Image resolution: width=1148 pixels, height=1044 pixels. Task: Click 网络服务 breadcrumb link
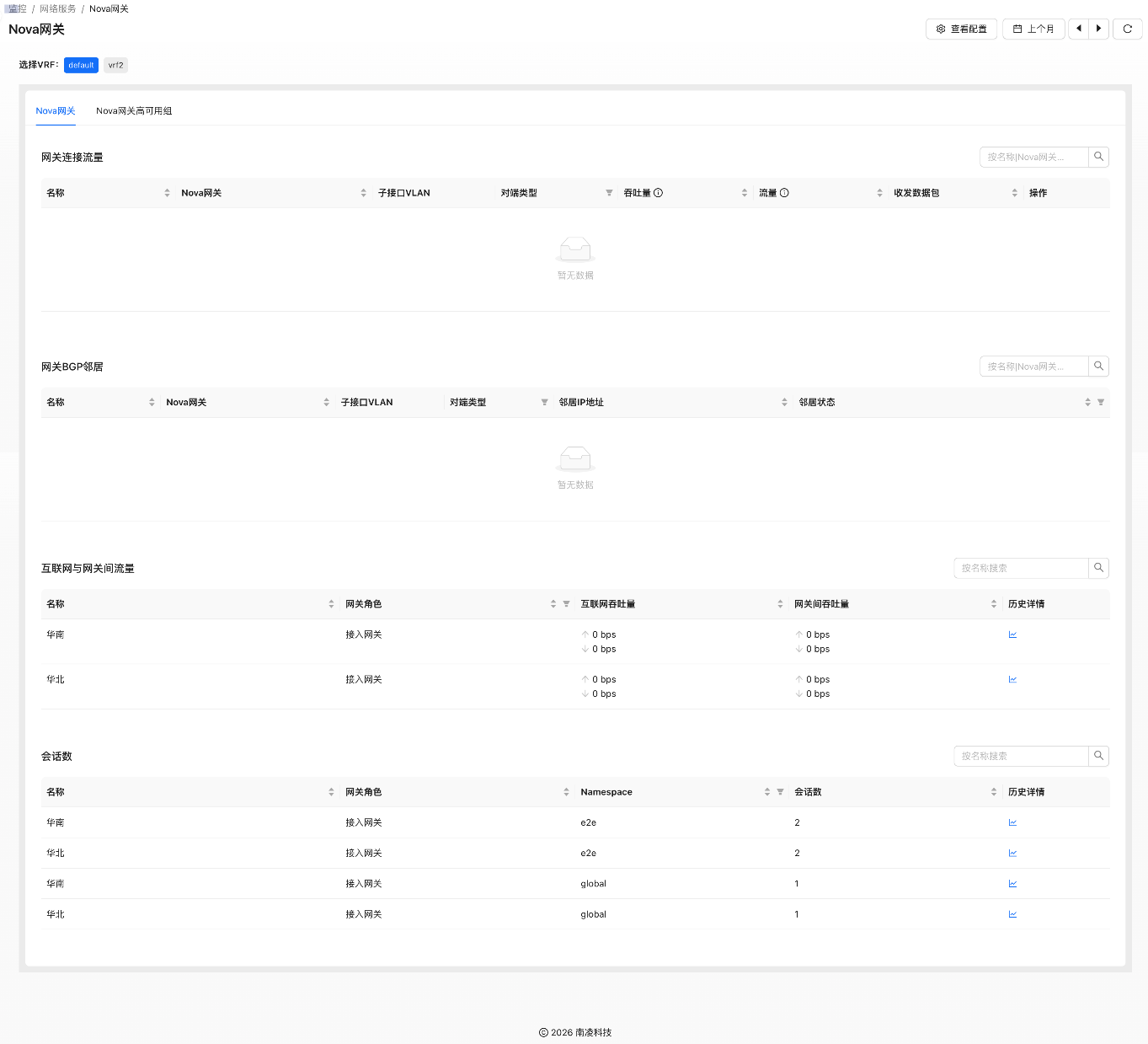coord(57,8)
